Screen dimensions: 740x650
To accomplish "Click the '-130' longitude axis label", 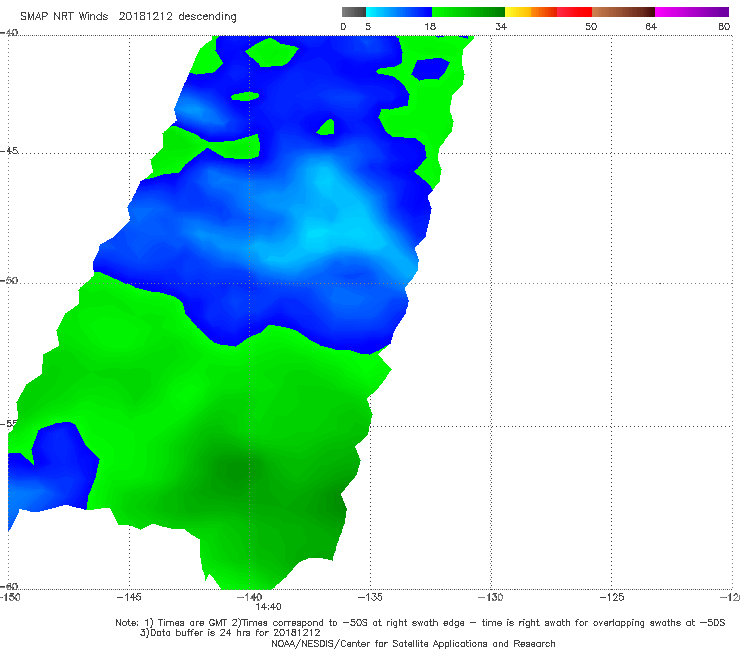I will tap(491, 597).
